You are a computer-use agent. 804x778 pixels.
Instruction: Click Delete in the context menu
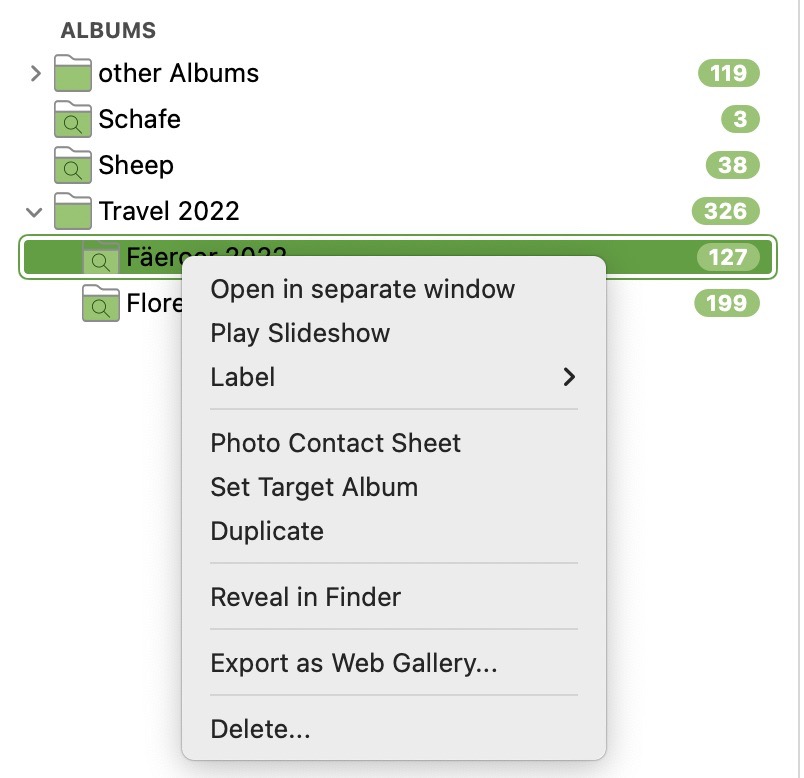pos(260,729)
